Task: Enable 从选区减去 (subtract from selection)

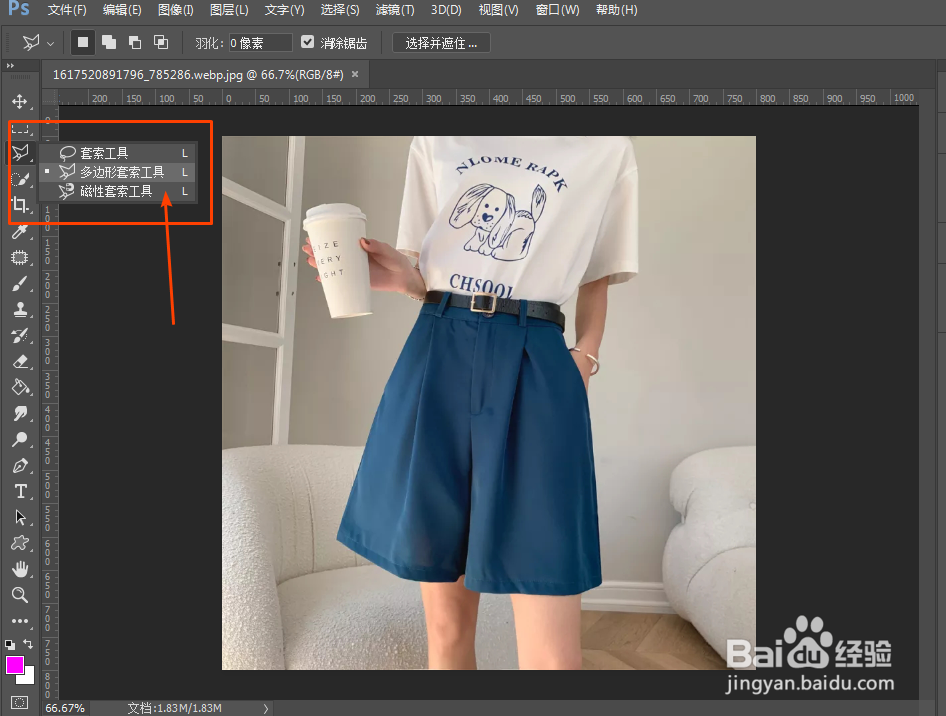Action: [135, 42]
